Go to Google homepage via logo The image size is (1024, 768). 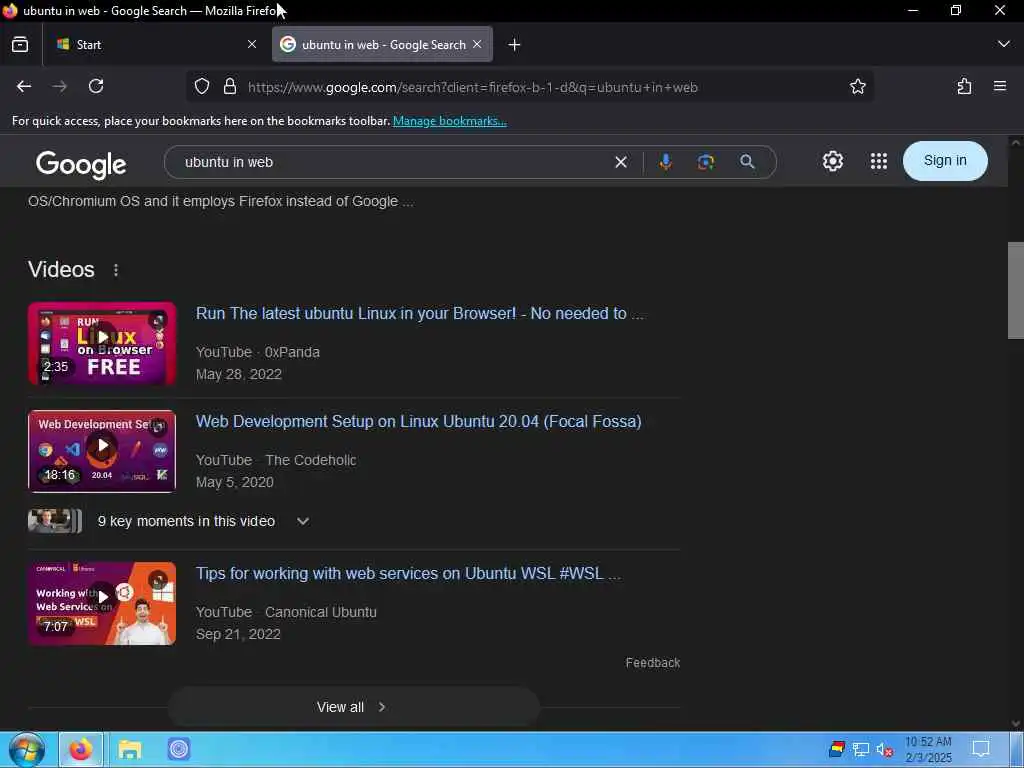(x=81, y=165)
